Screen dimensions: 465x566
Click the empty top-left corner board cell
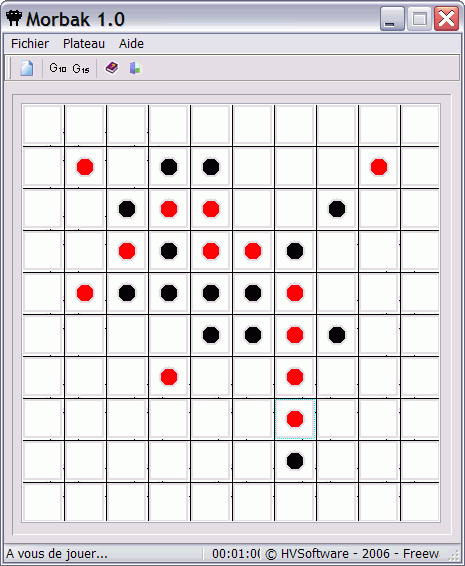coord(43,125)
